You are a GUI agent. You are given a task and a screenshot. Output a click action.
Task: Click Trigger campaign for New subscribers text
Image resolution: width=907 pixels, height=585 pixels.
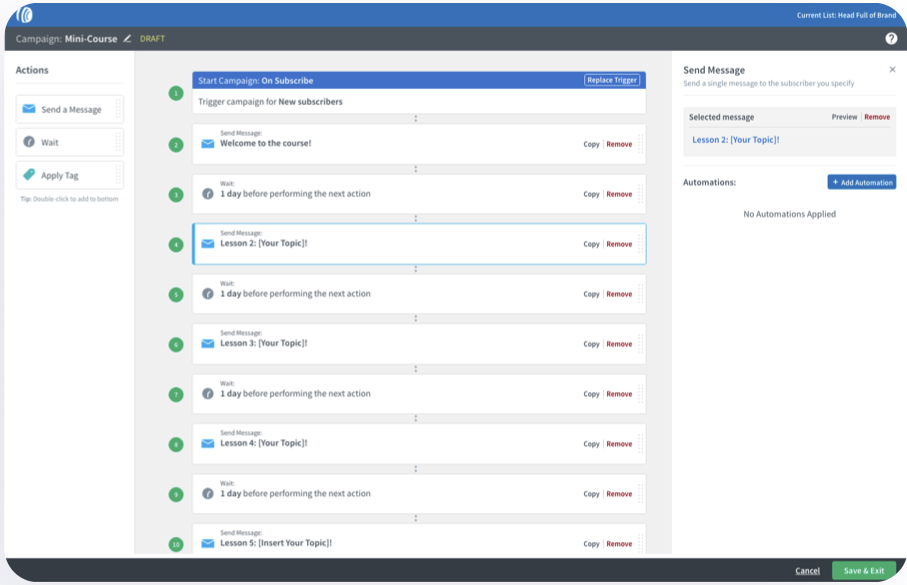click(x=270, y=102)
